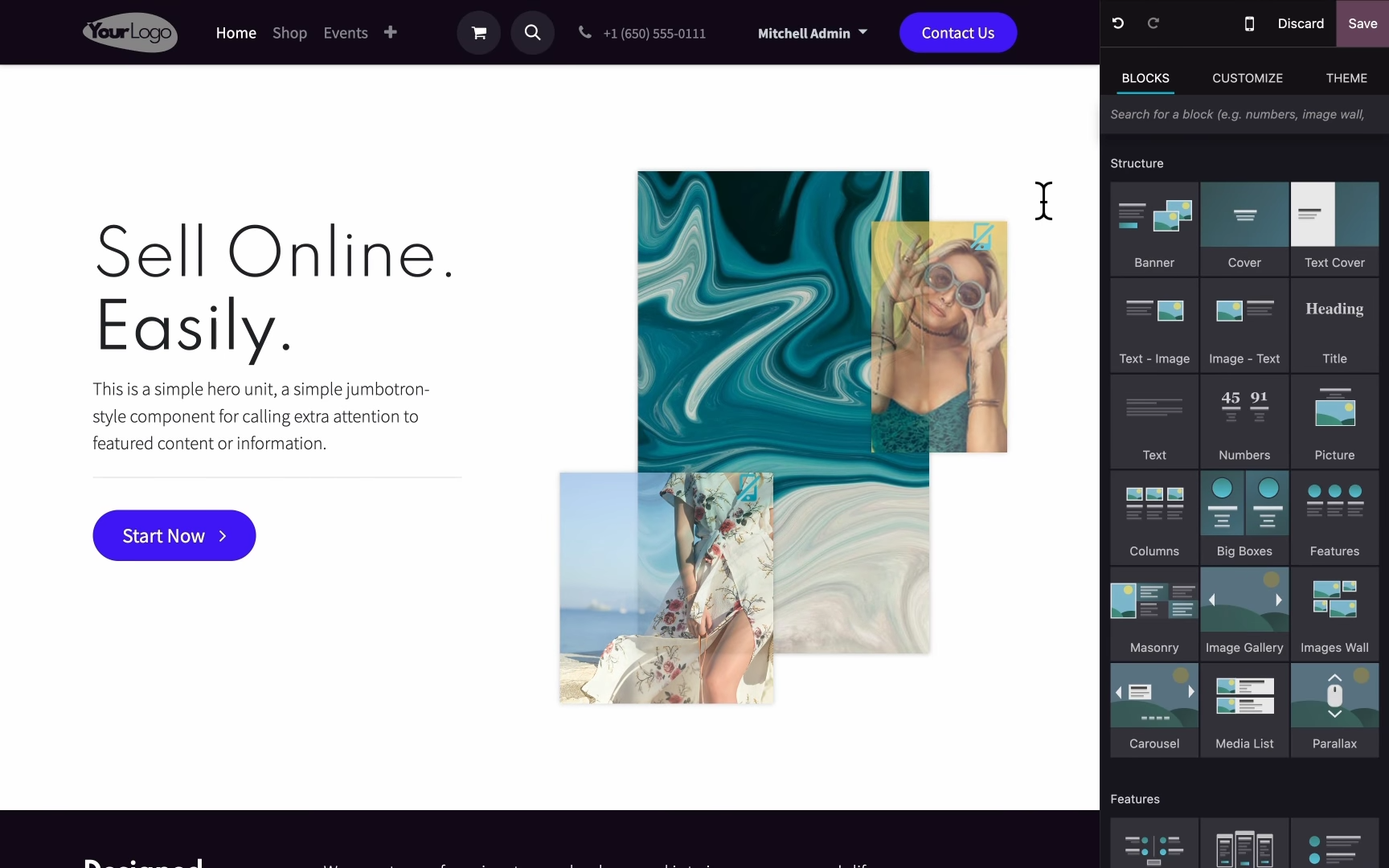
Task: Select the Big Boxes block
Action: pyautogui.click(x=1244, y=518)
